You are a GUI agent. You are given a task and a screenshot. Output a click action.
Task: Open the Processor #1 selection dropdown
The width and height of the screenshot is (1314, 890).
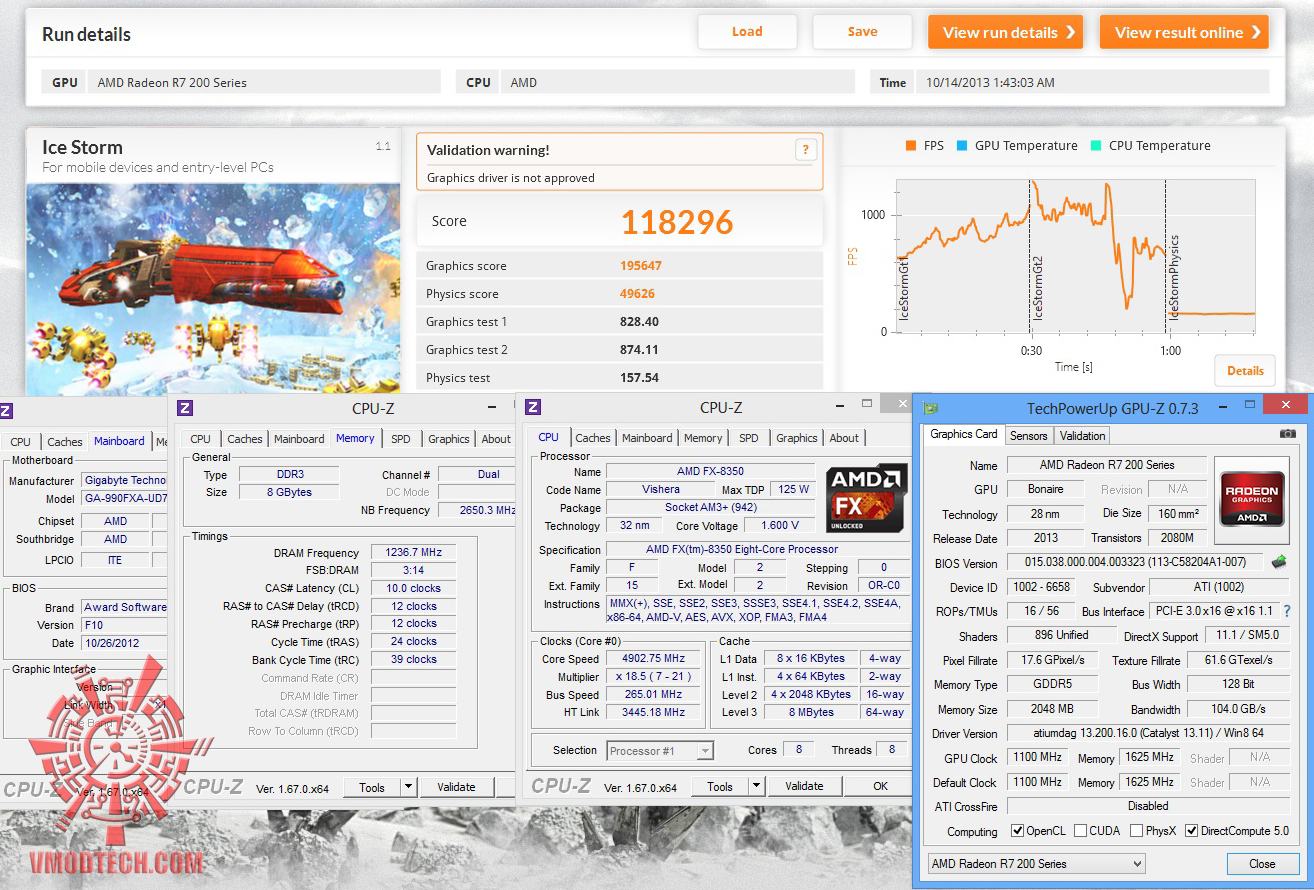660,751
